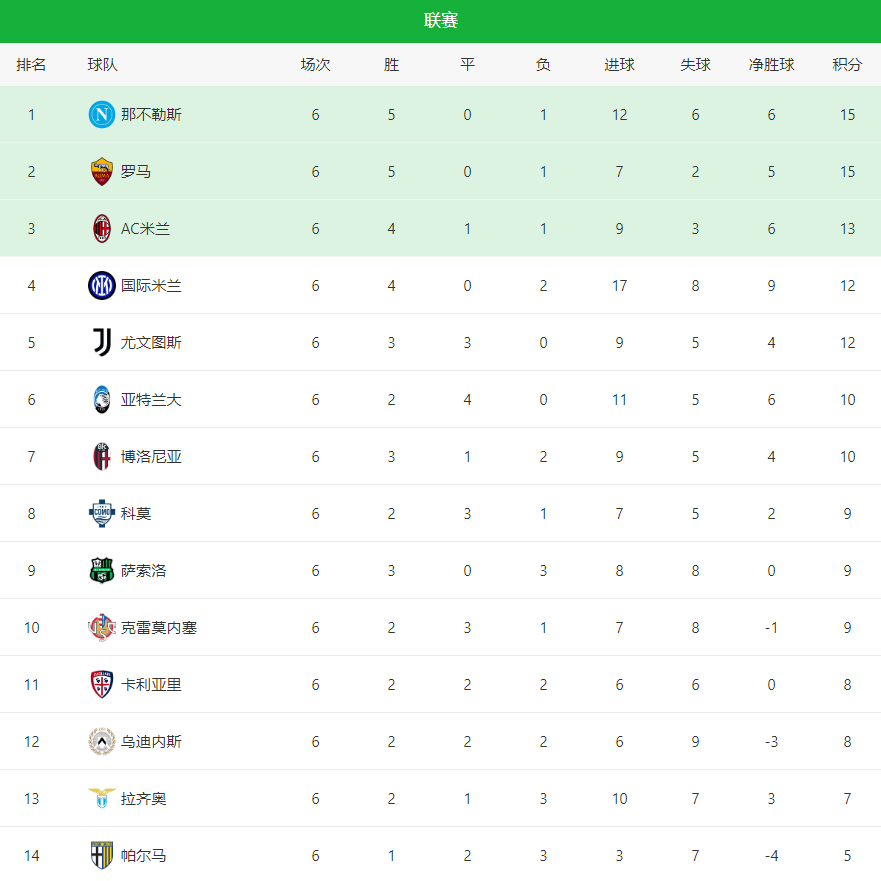Click the Atalanta club crest
Image resolution: width=881 pixels, height=881 pixels.
(102, 400)
